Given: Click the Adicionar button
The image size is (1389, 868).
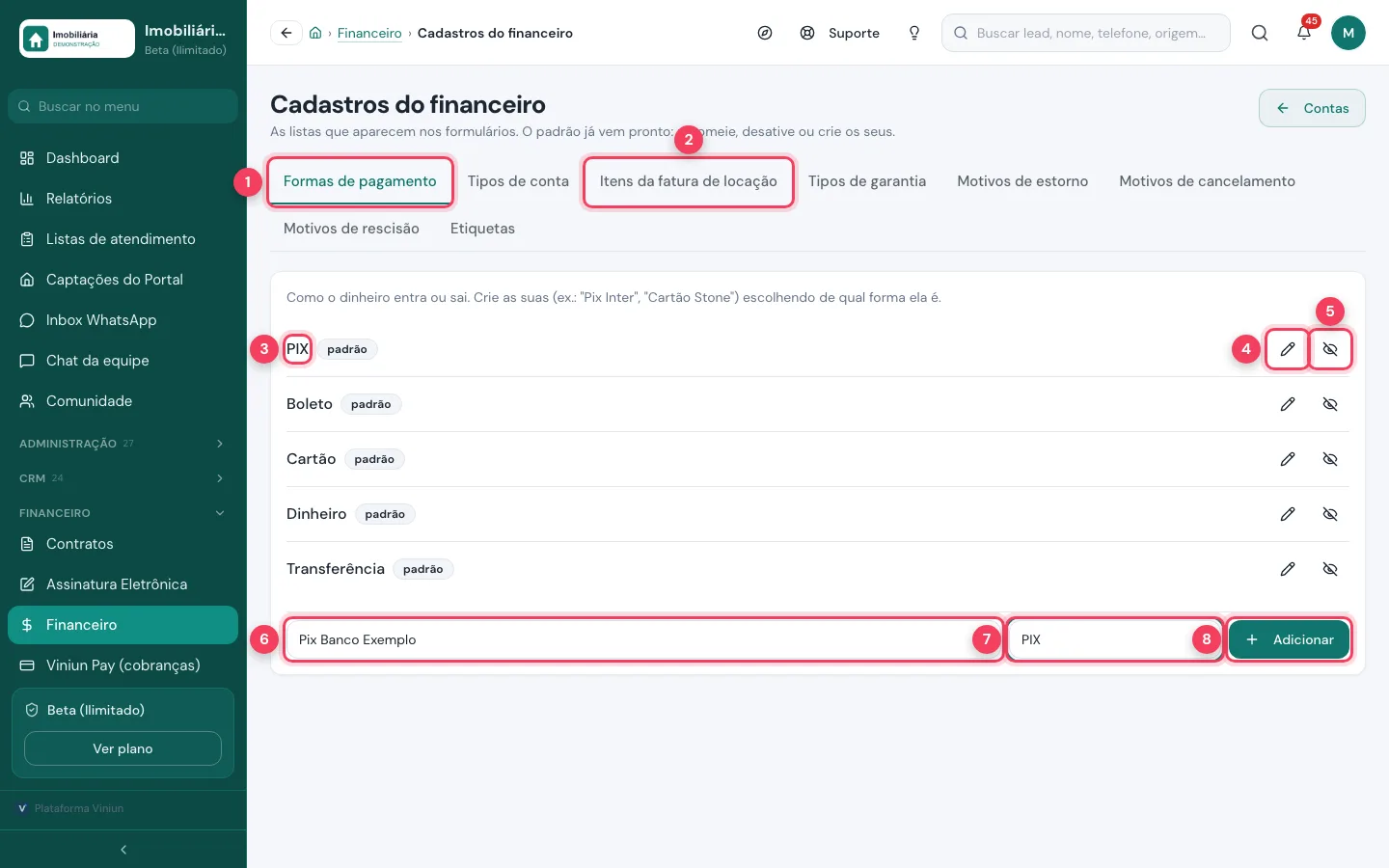Looking at the screenshot, I should tap(1290, 639).
